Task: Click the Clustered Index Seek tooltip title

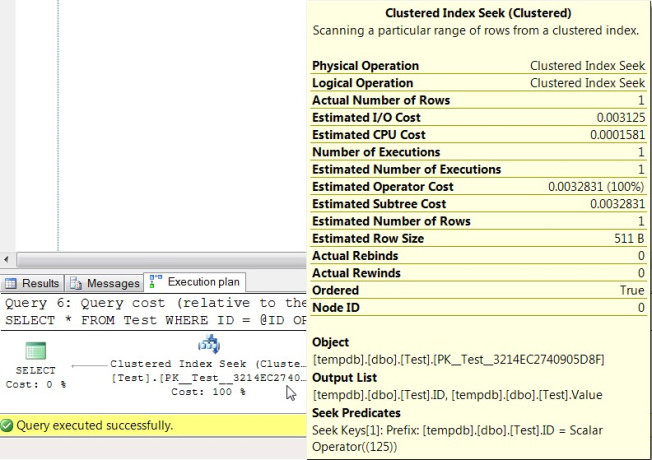Action: tap(478, 14)
